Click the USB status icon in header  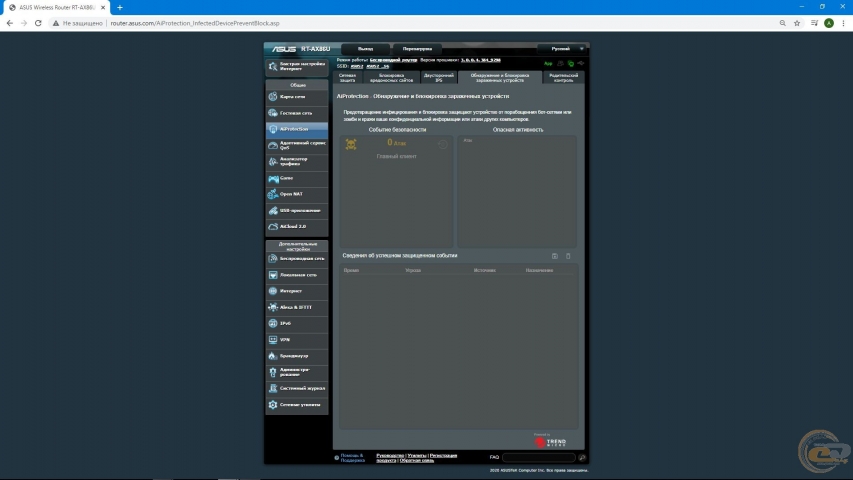(x=581, y=64)
